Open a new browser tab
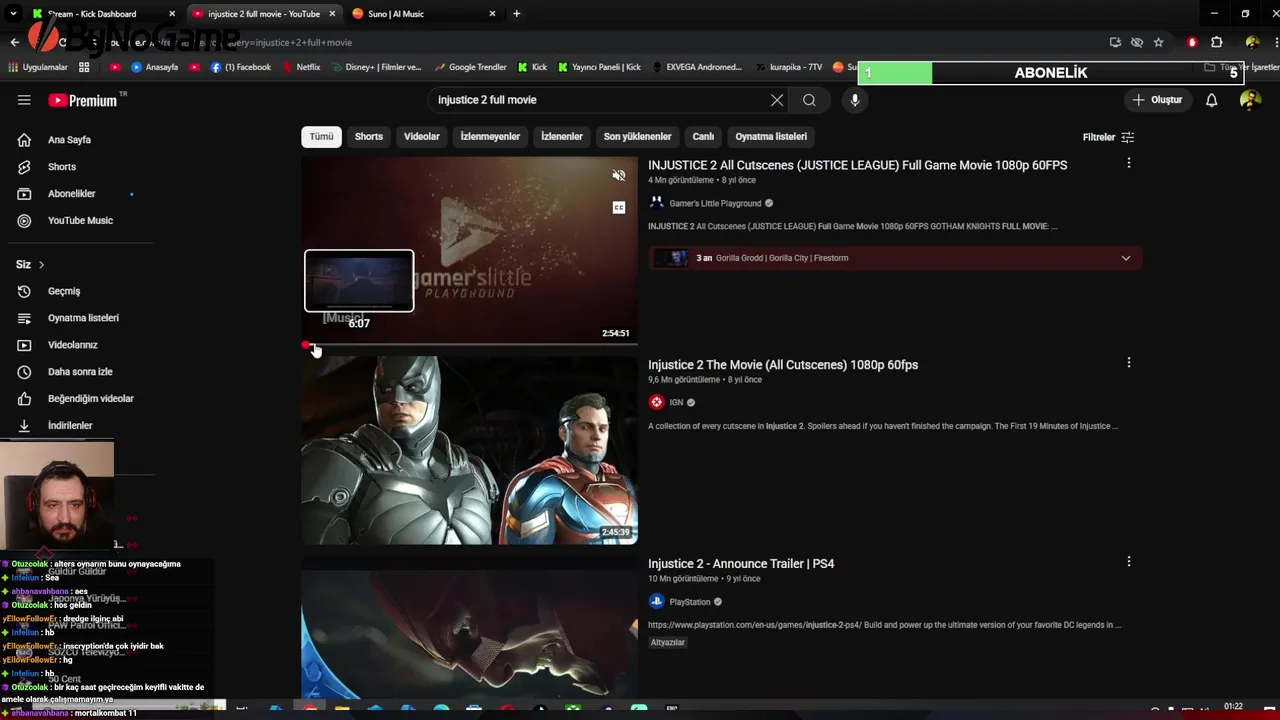This screenshot has width=1280, height=720. (x=516, y=14)
